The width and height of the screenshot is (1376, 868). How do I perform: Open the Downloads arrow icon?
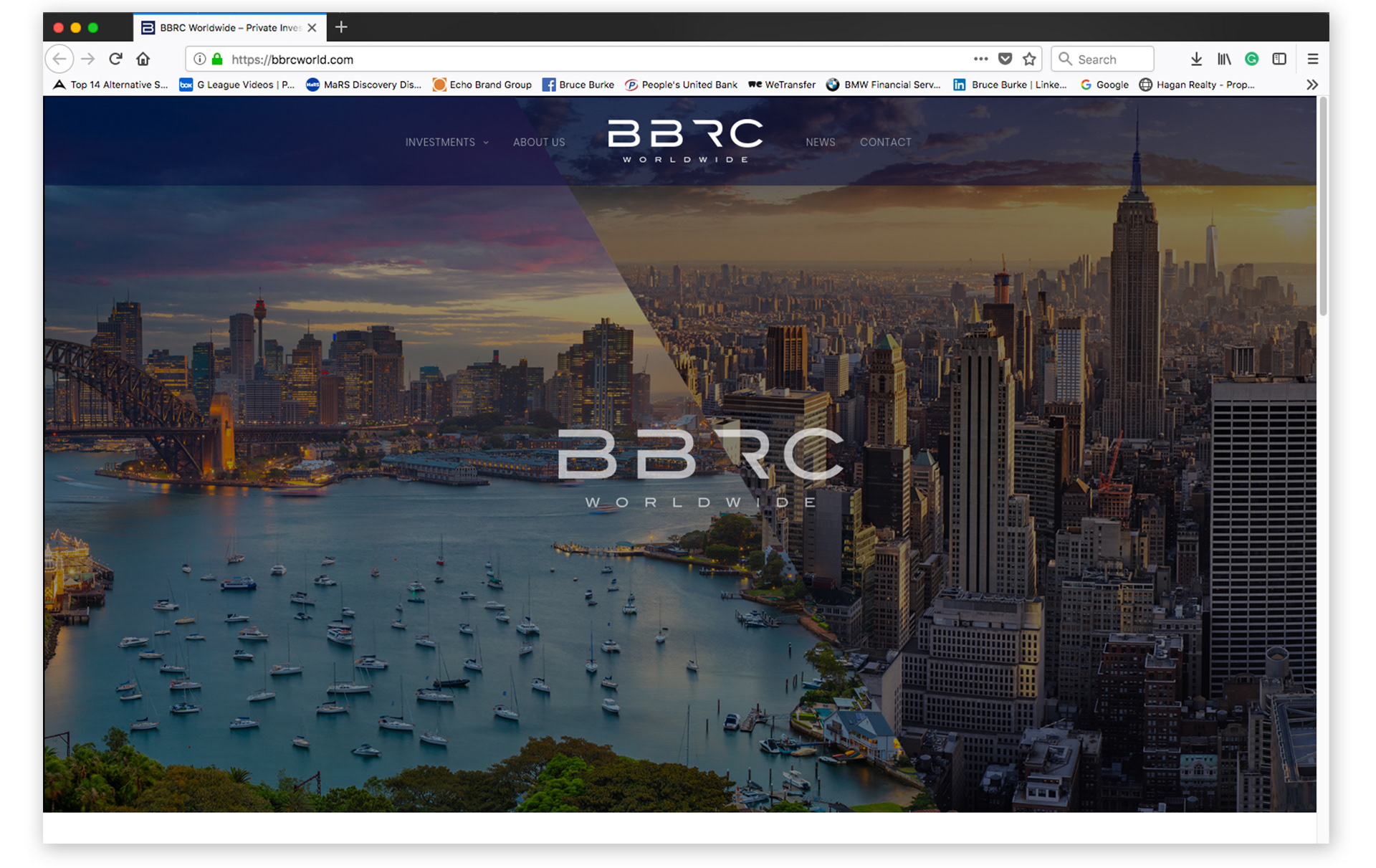click(x=1195, y=59)
